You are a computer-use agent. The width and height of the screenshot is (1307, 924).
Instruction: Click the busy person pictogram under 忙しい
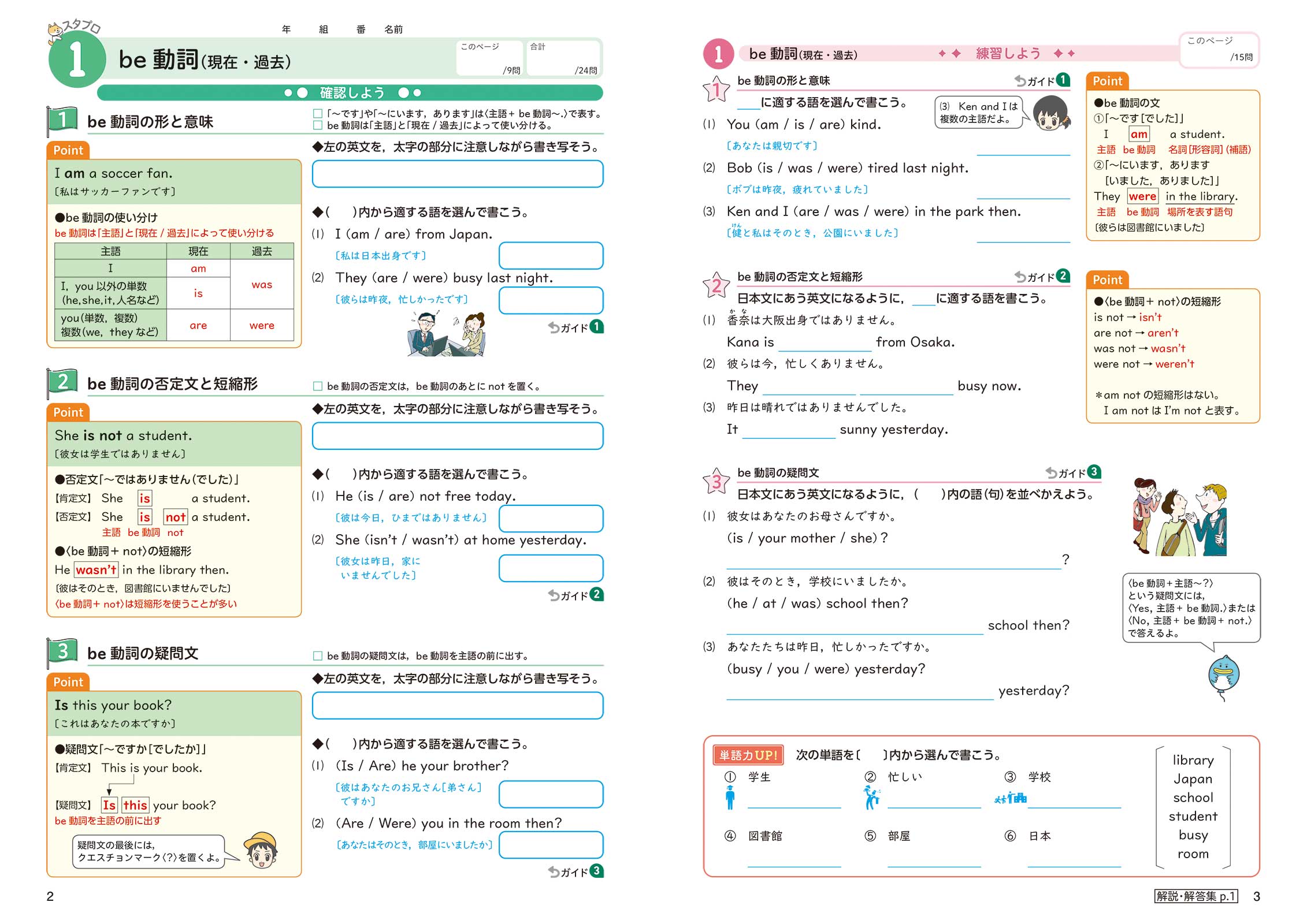pos(871,798)
